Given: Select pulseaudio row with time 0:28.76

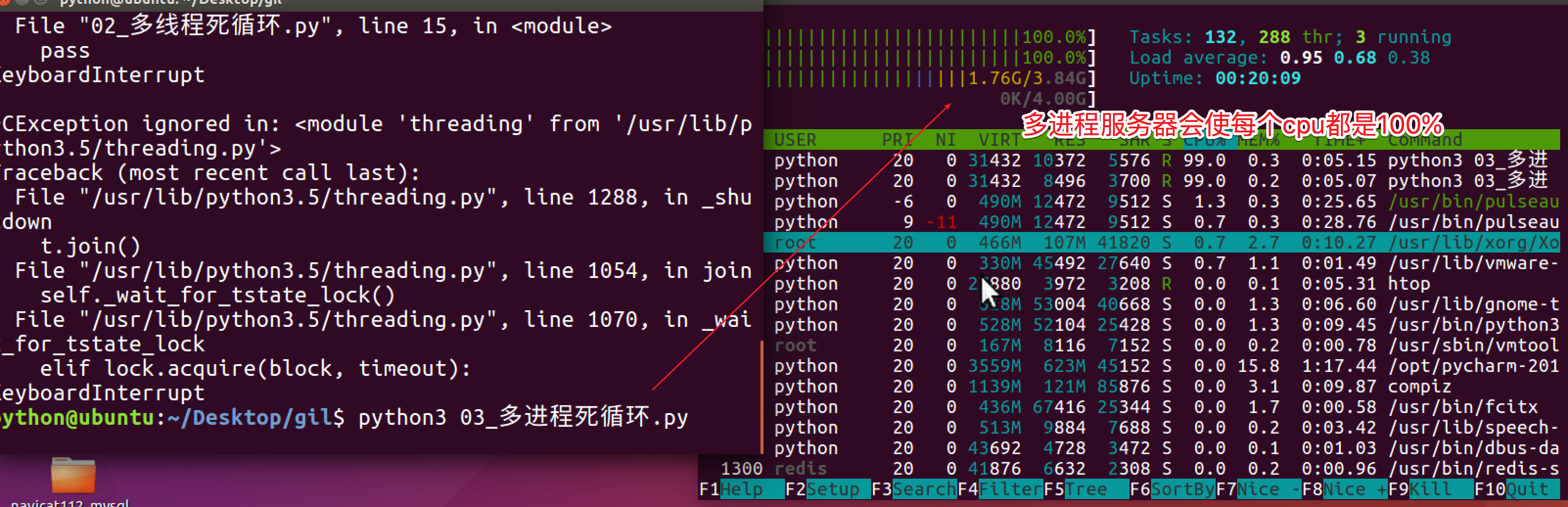Looking at the screenshot, I should click(x=1161, y=222).
